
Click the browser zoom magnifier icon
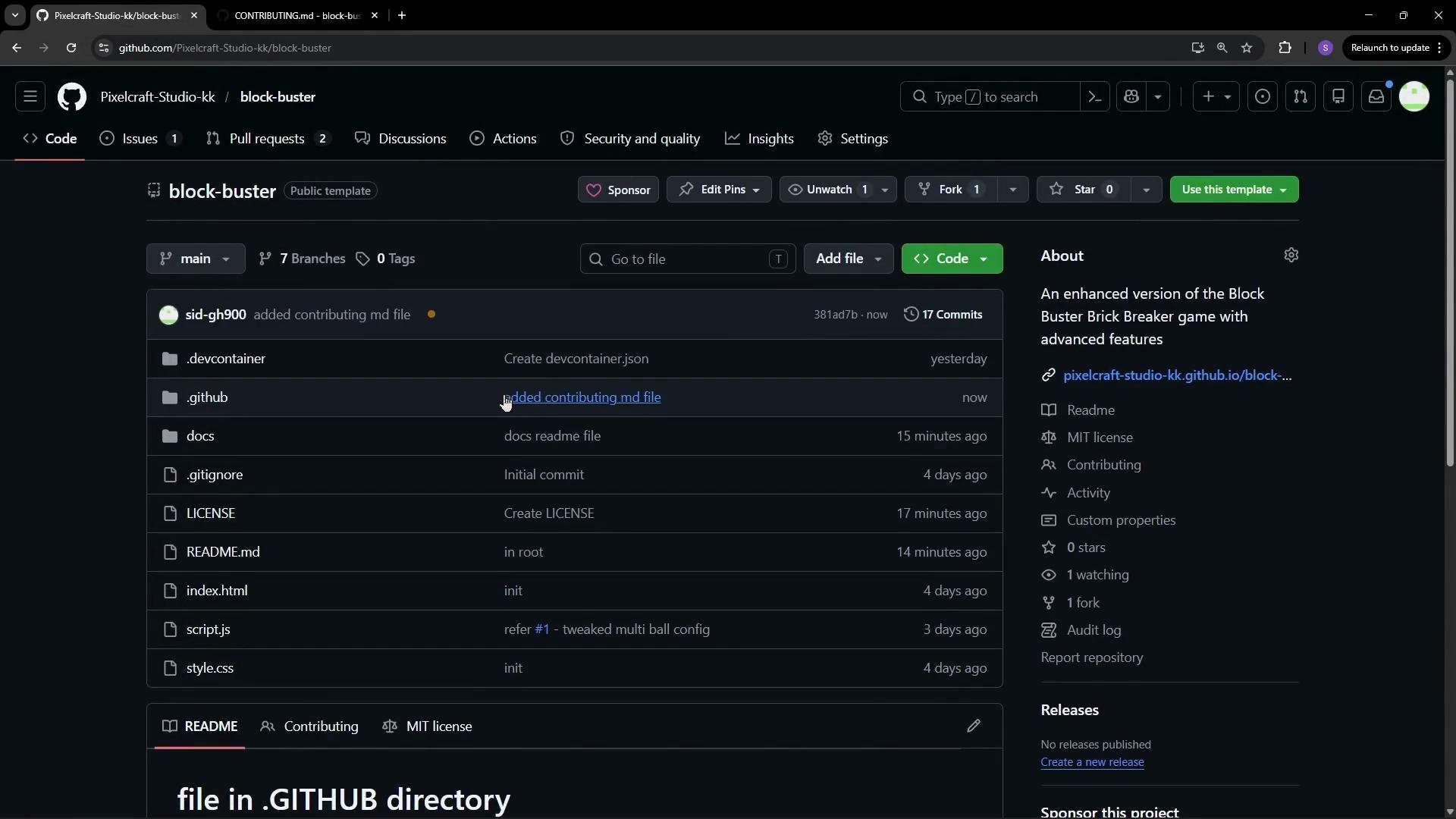click(1222, 48)
